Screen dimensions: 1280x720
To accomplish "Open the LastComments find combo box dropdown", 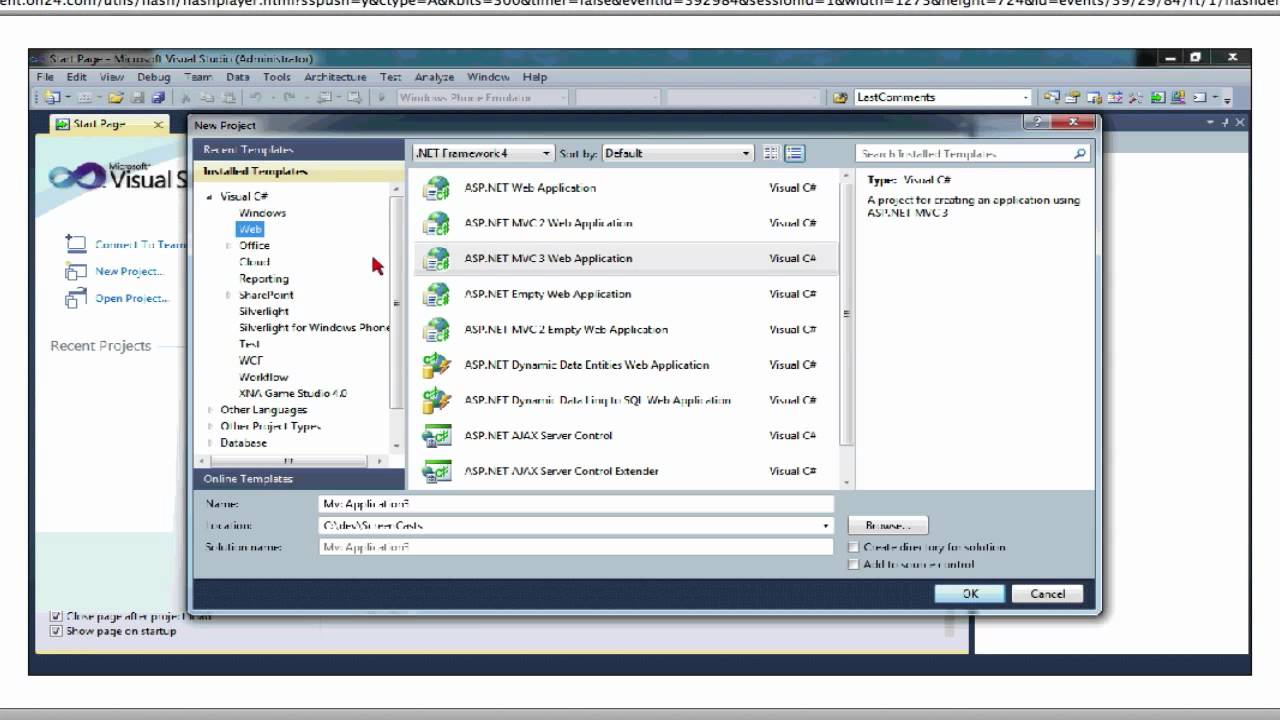I will (1025, 97).
